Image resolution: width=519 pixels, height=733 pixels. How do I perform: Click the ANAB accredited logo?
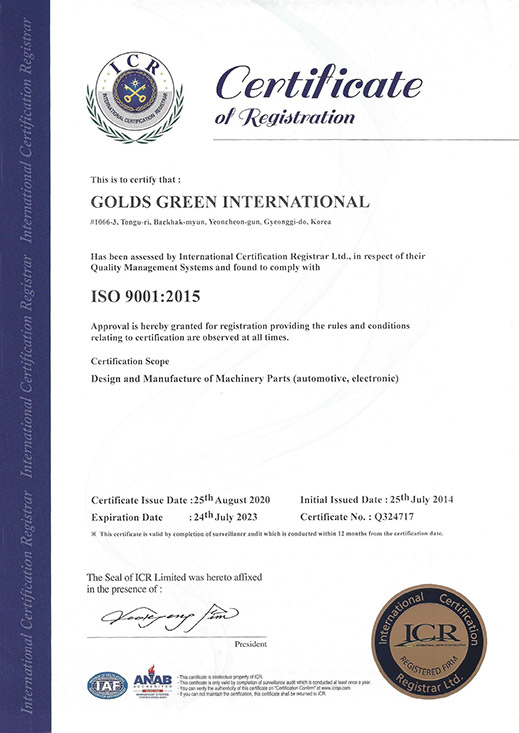point(153,681)
